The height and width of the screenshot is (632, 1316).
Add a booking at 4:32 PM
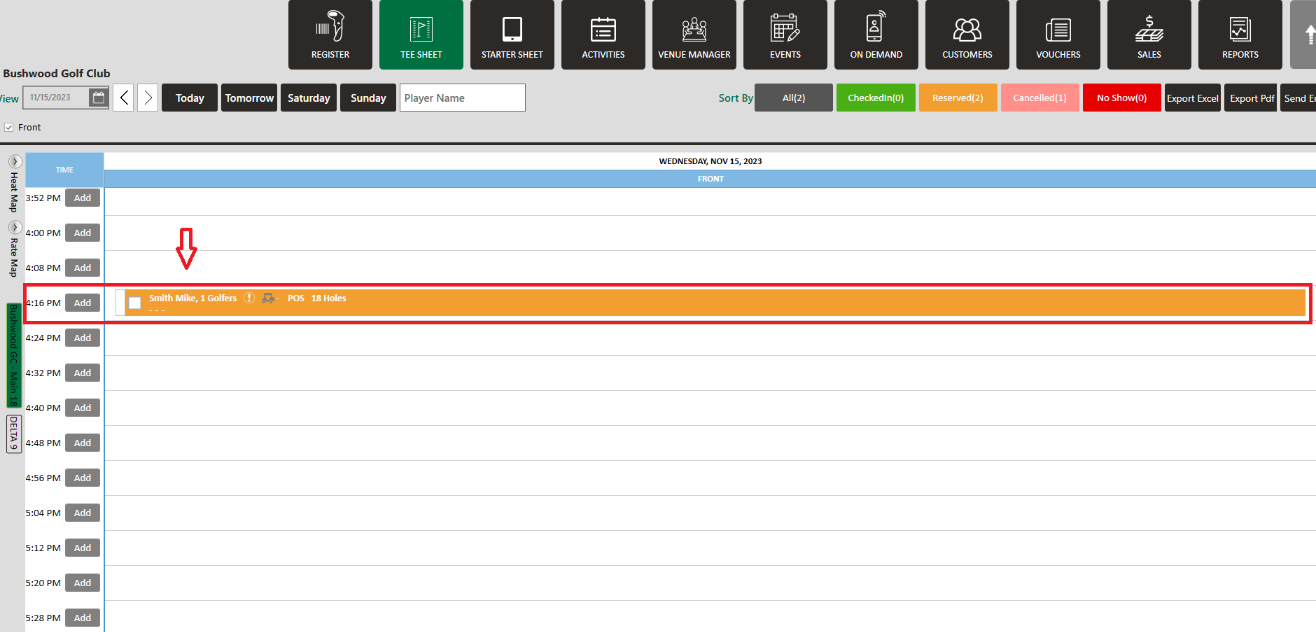[82, 373]
